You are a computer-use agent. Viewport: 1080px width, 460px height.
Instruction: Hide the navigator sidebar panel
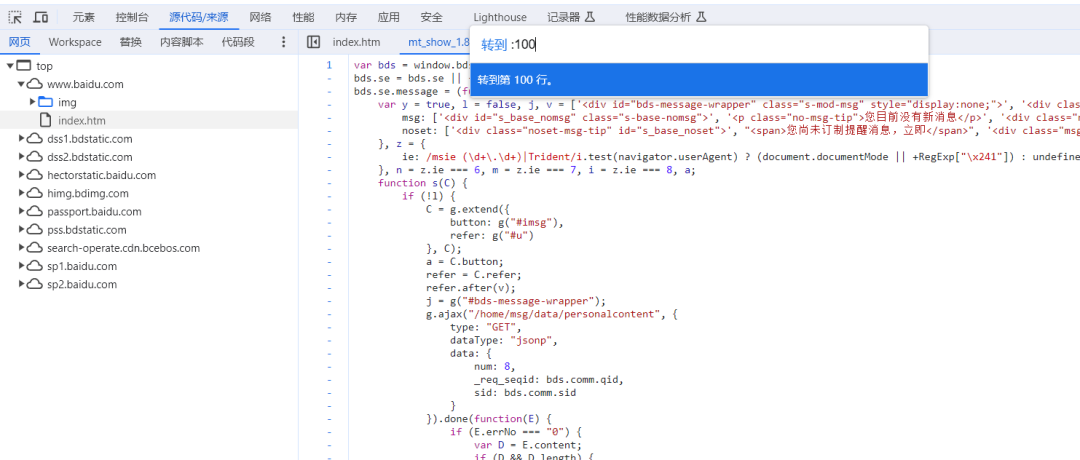(313, 42)
